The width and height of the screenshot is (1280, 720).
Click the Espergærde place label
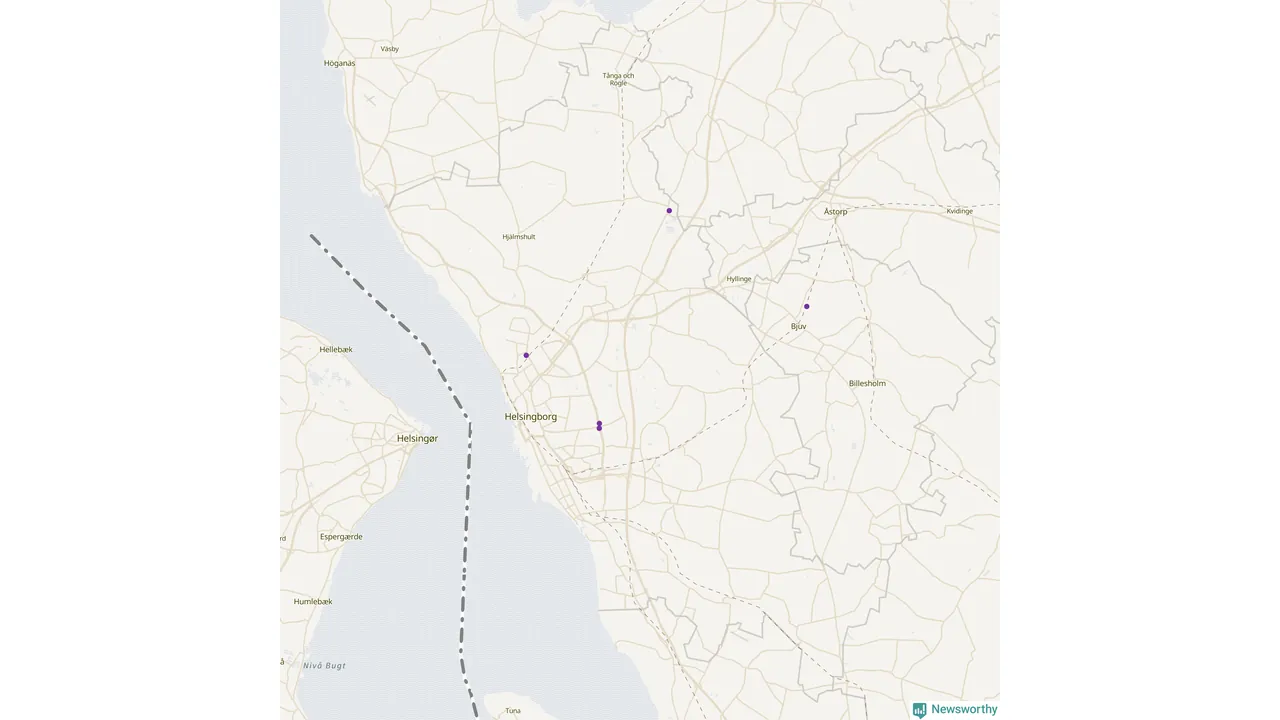click(x=341, y=537)
